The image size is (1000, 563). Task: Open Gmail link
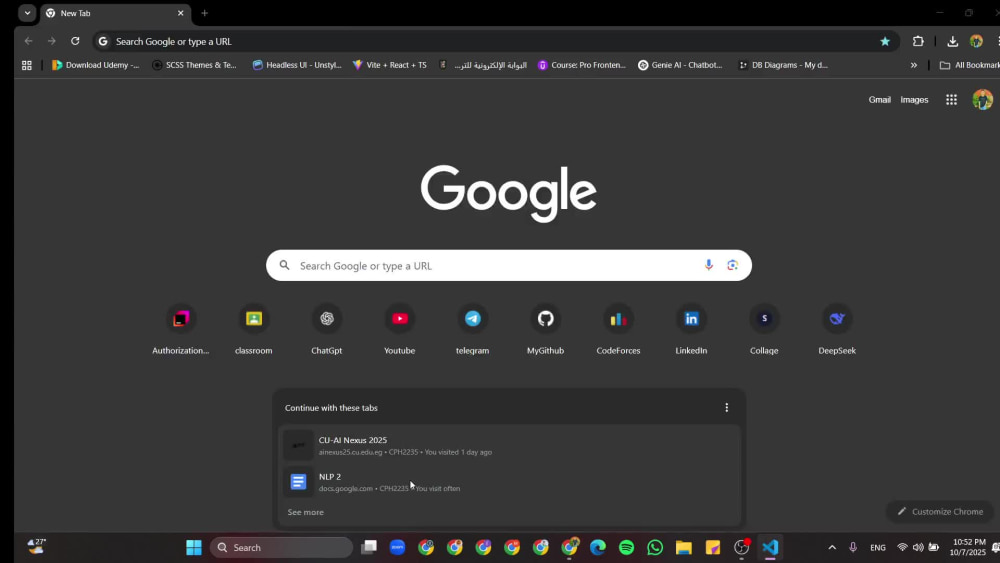point(879,99)
